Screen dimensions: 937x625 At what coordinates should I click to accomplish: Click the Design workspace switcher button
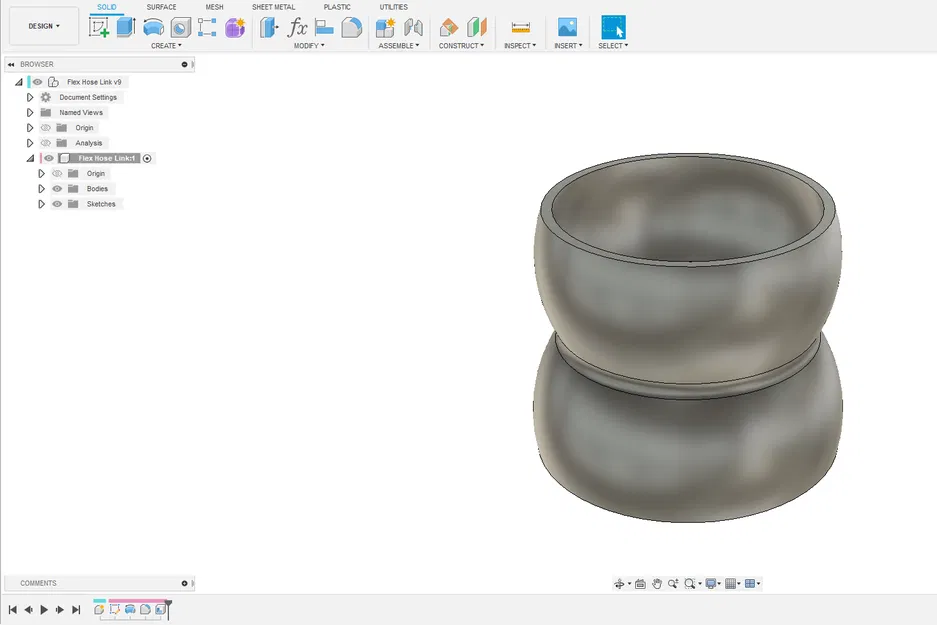(43, 25)
